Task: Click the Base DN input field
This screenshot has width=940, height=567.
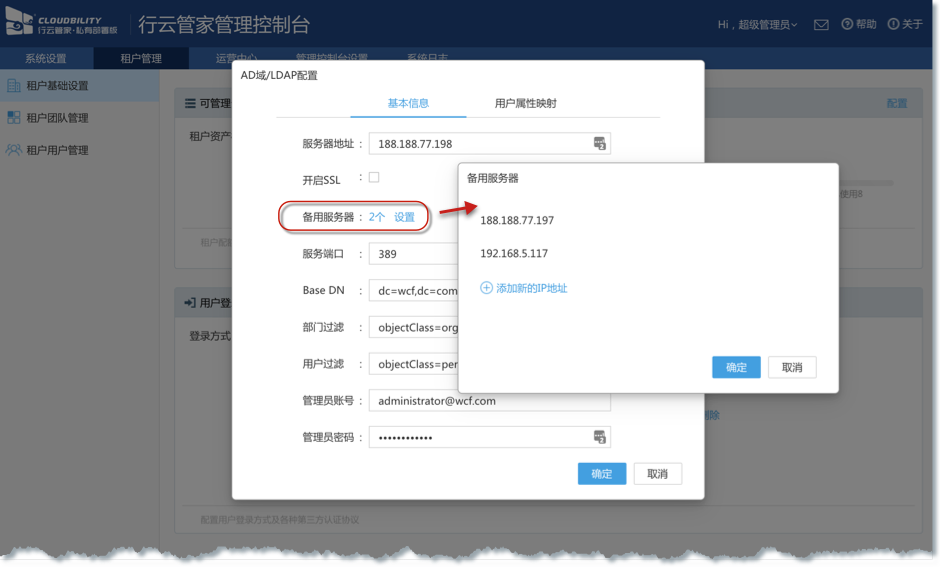Action: pyautogui.click(x=414, y=291)
